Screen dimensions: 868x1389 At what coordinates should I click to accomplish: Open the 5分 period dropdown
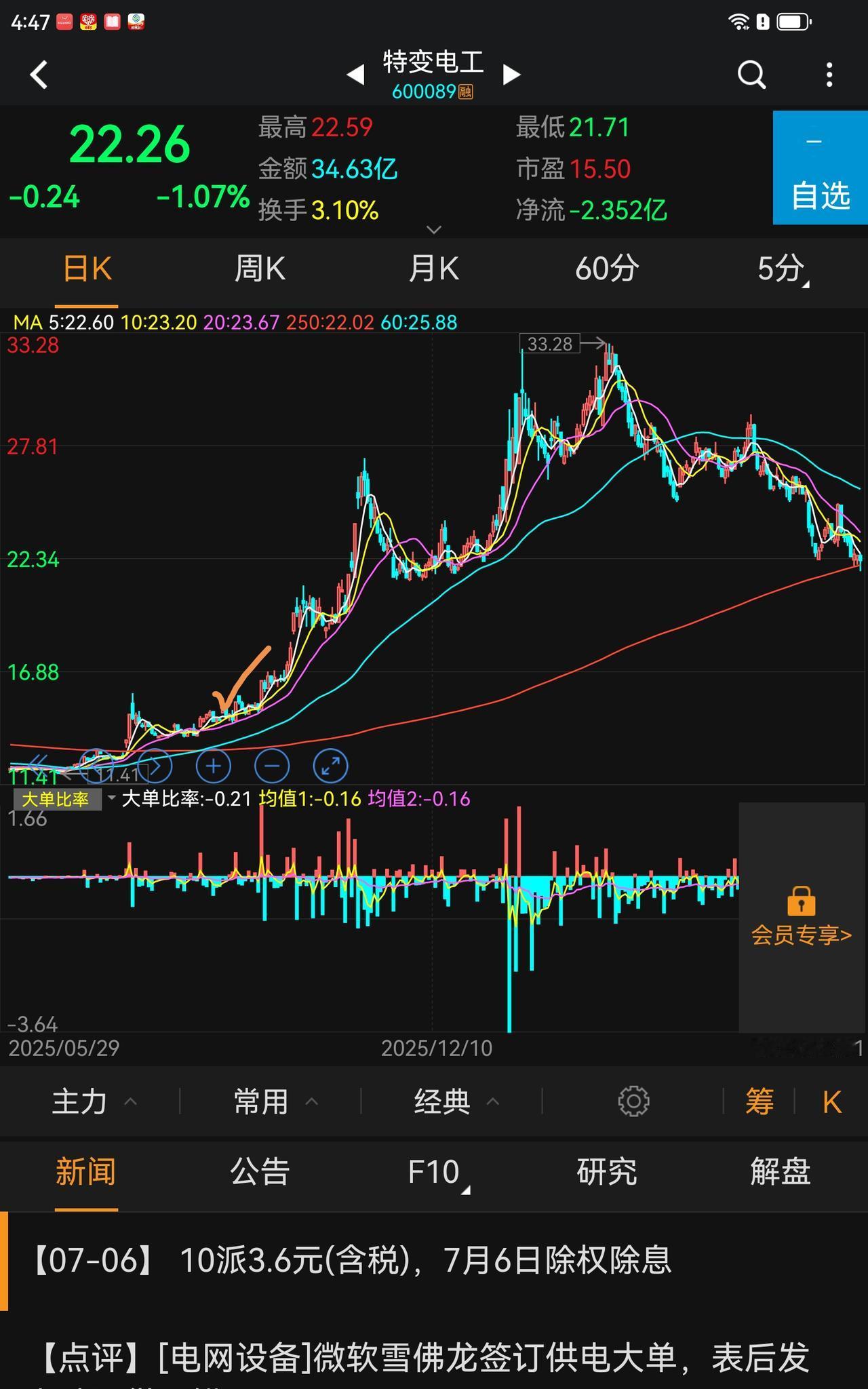point(782,269)
